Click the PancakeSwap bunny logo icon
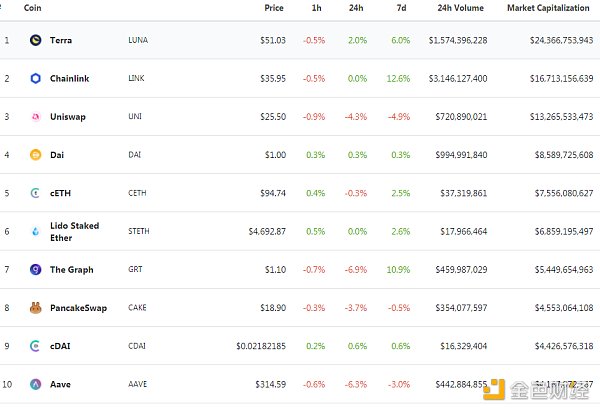 pyautogui.click(x=35, y=308)
